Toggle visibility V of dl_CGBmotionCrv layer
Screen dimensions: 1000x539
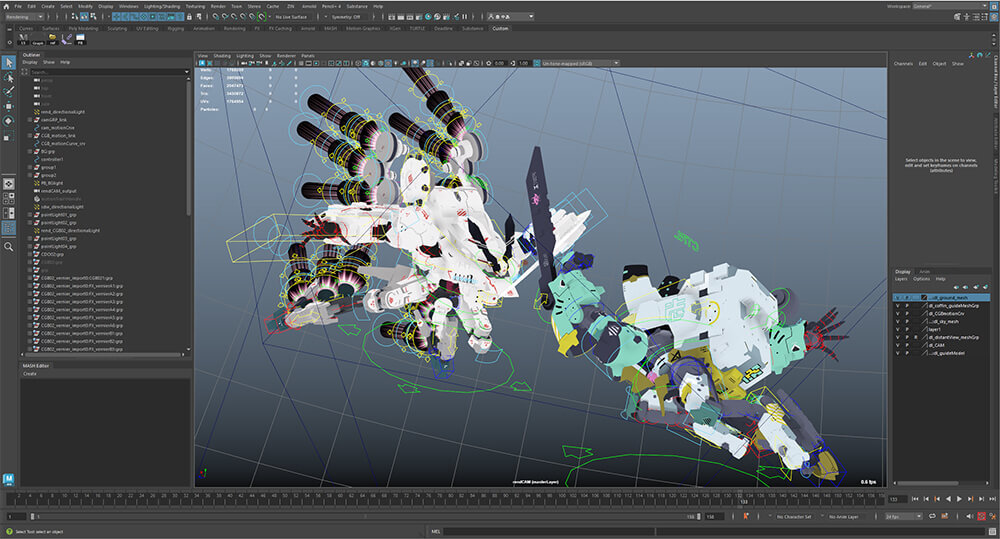click(x=897, y=314)
